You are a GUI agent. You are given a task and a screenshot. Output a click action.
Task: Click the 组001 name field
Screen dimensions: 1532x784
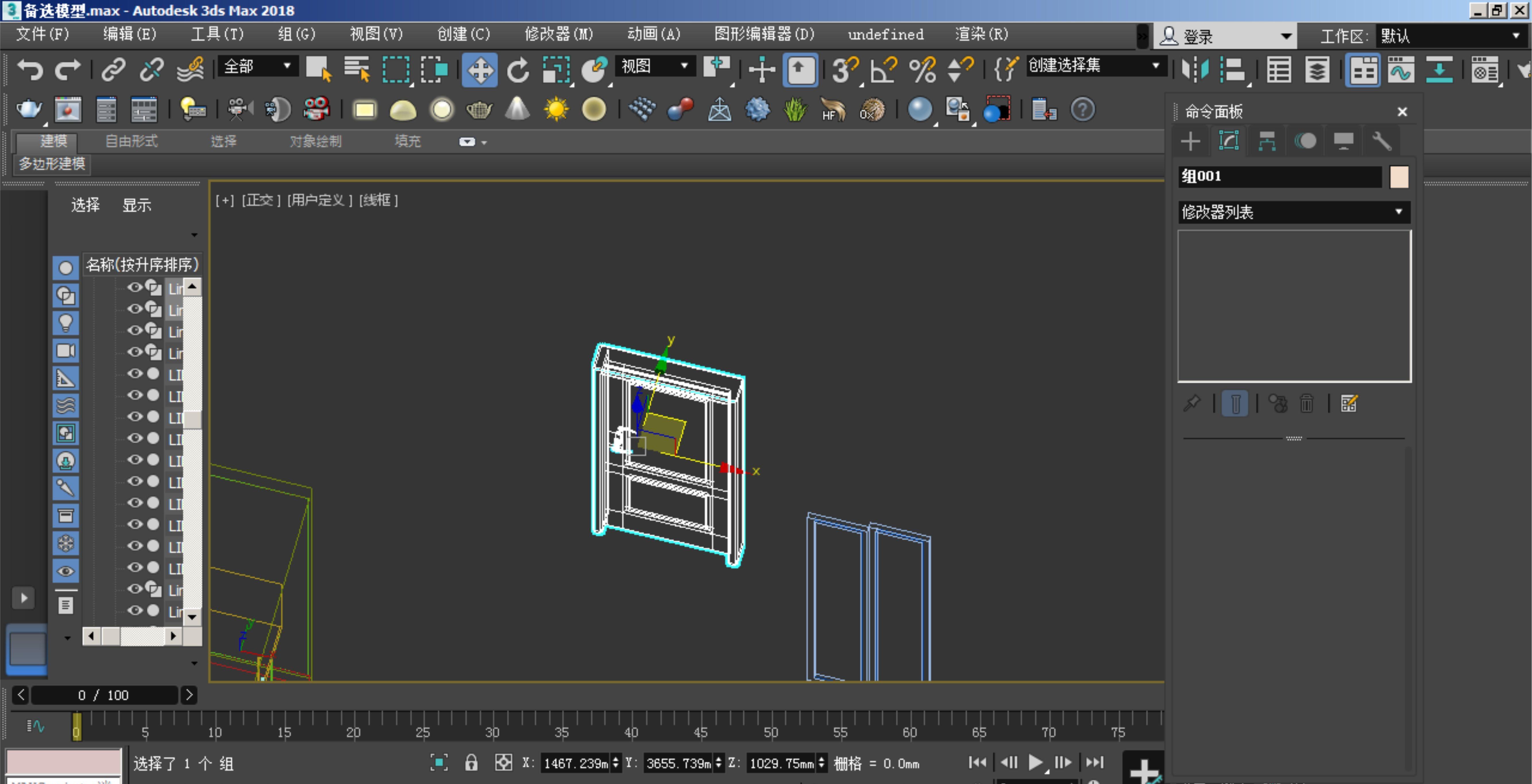[x=1279, y=177]
